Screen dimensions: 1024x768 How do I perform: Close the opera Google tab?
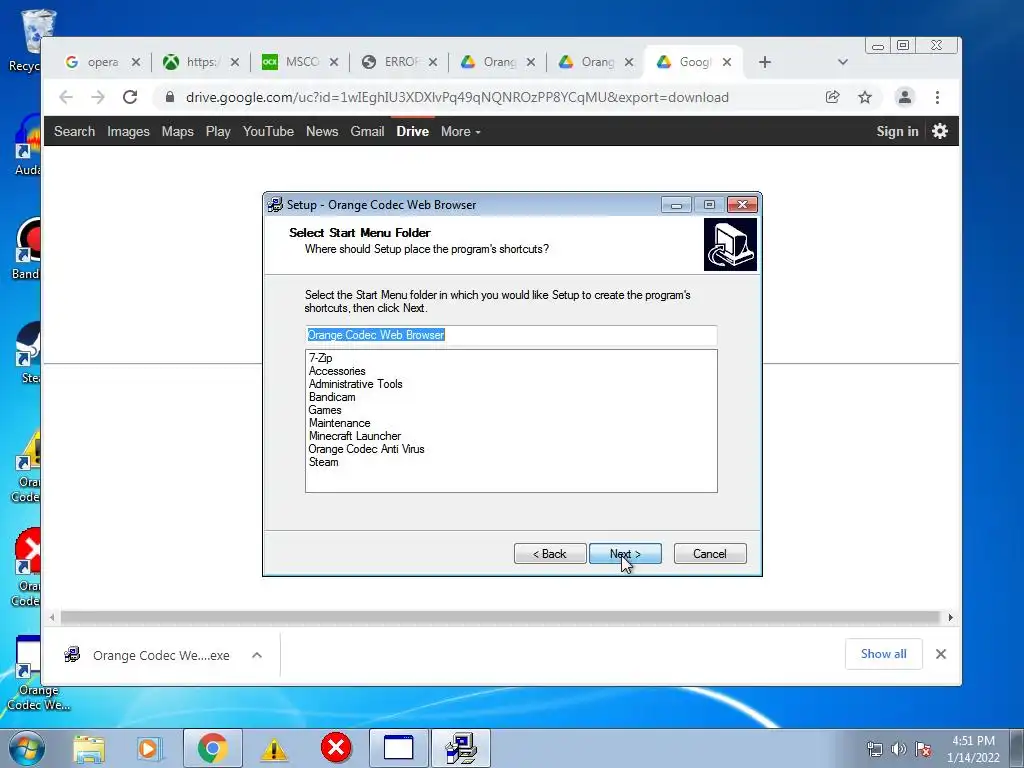[135, 62]
